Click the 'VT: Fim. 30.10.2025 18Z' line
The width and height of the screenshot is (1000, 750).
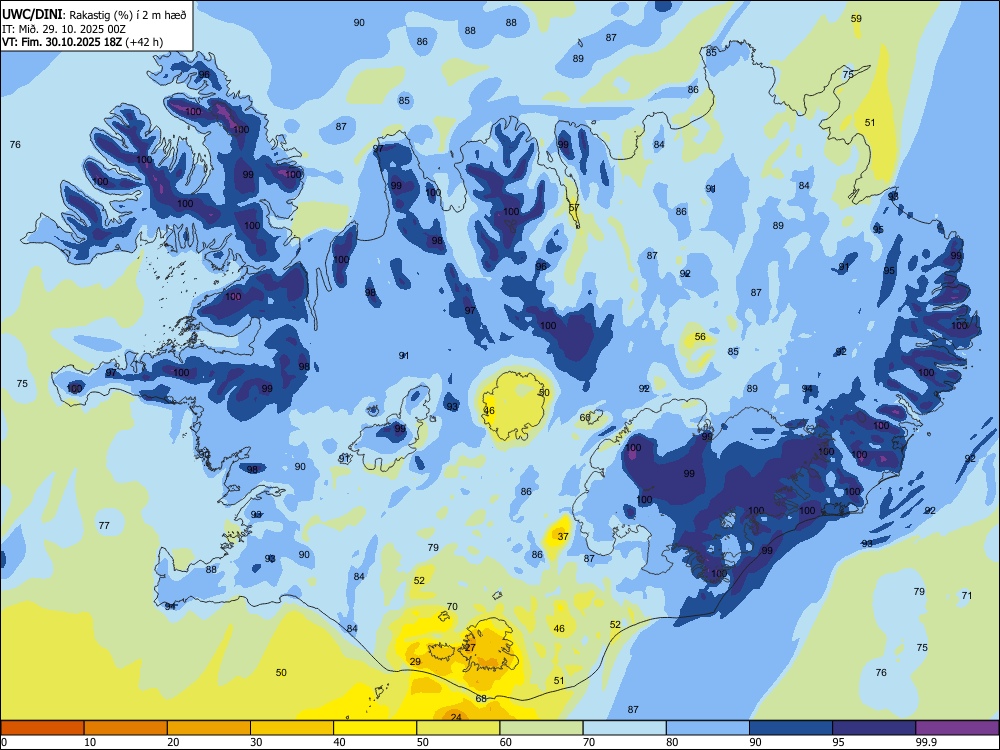(62, 42)
